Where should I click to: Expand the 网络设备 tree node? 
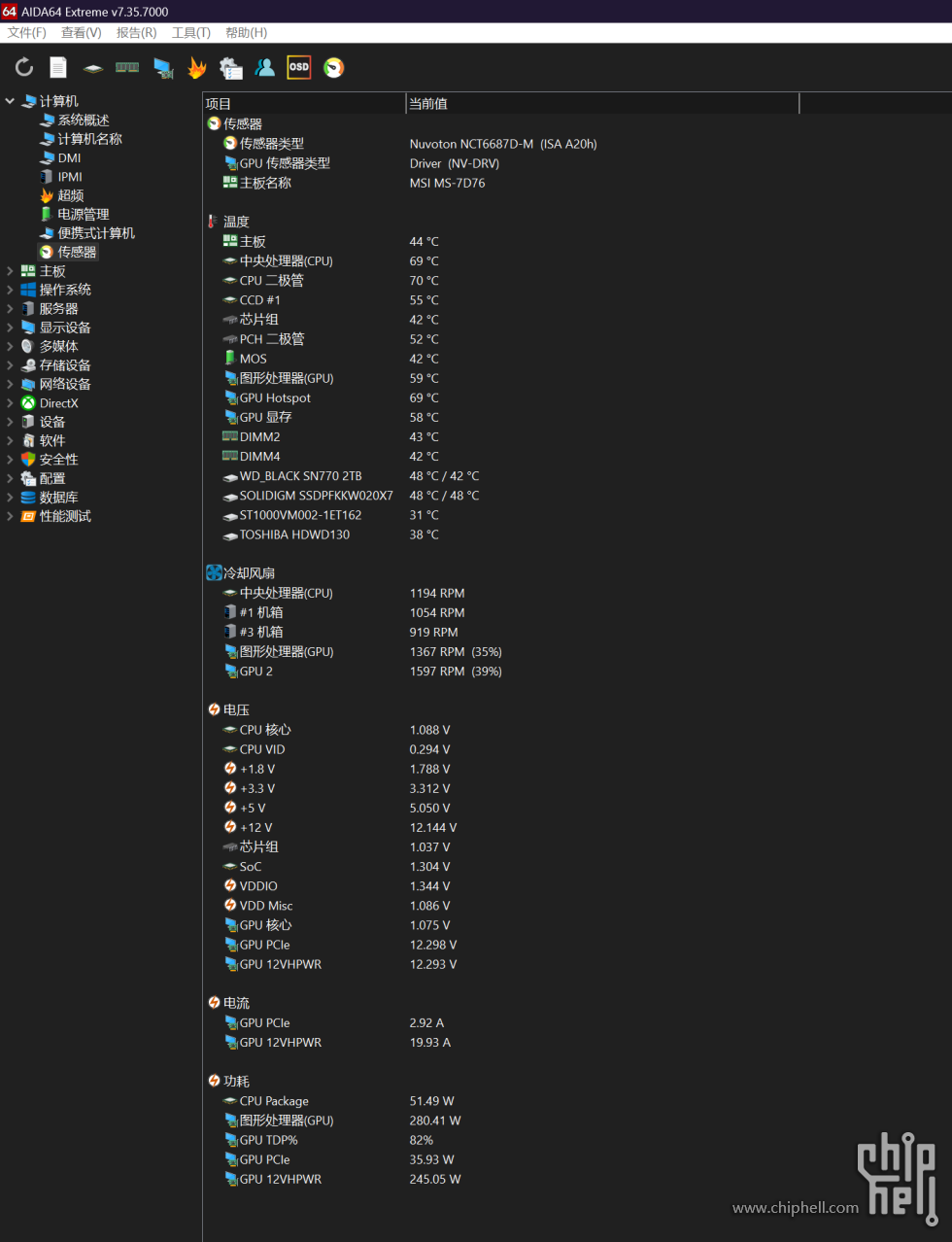click(10, 384)
